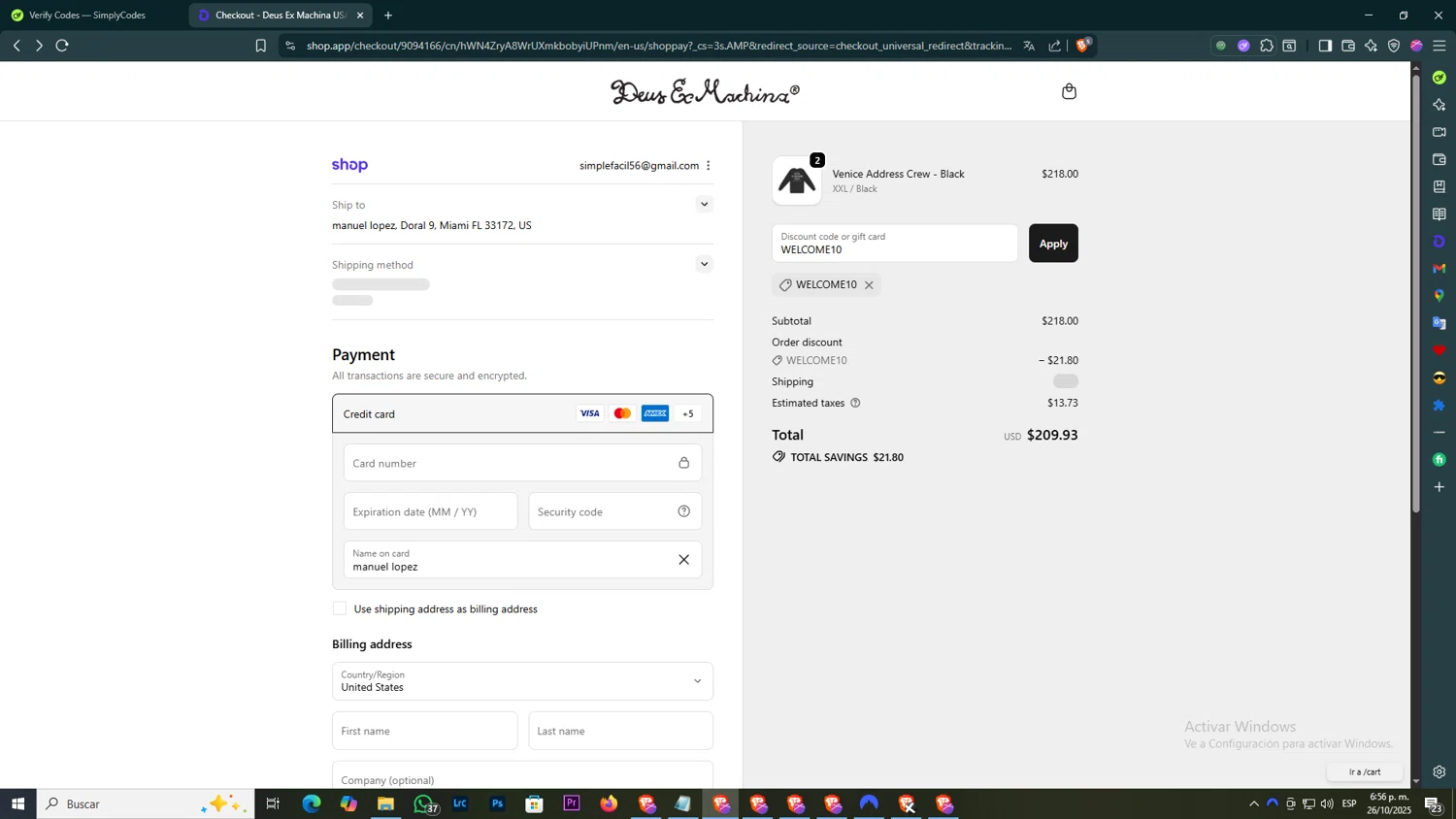Open Brave Wallet in toolbar
Viewport: 1456px width, 819px height.
[x=1348, y=46]
